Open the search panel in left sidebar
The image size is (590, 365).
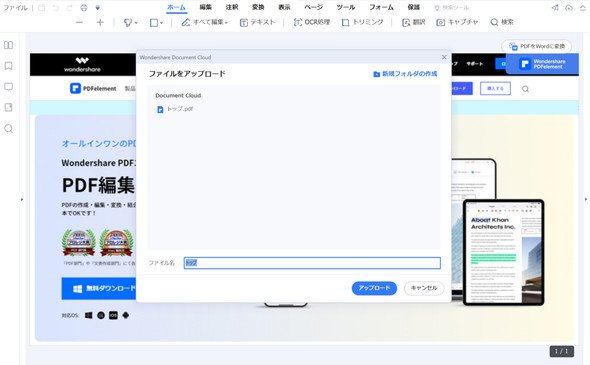click(x=8, y=129)
